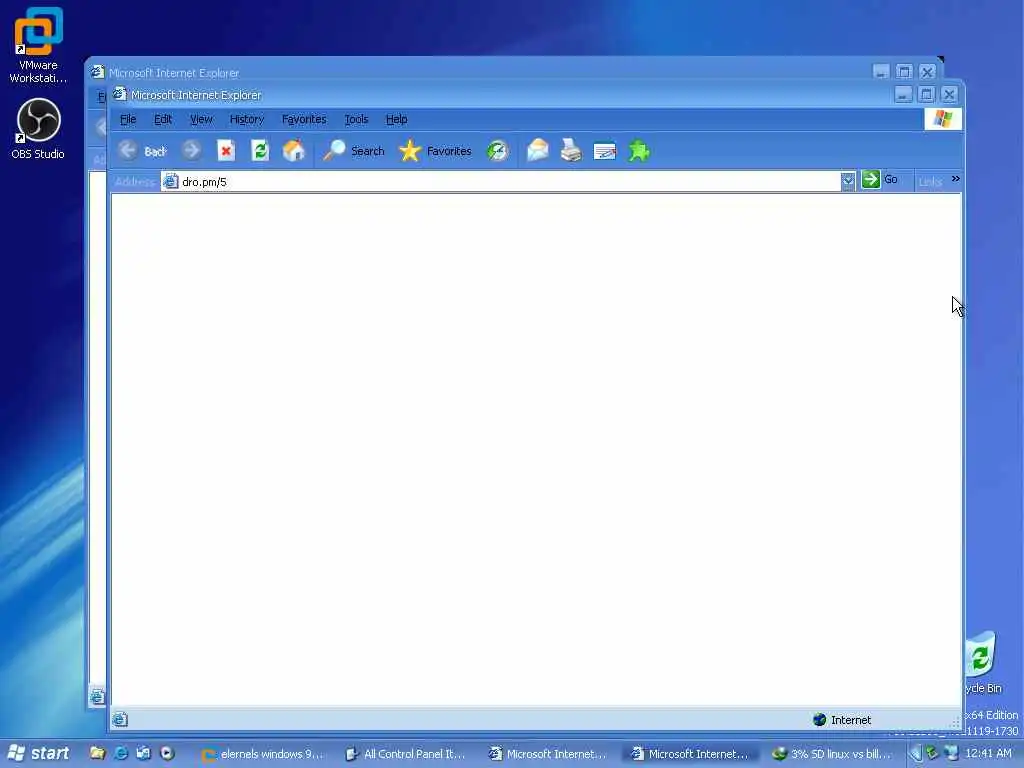The image size is (1024, 768).
Task: Click the status bar page icon at bottom left
Action: (120, 720)
